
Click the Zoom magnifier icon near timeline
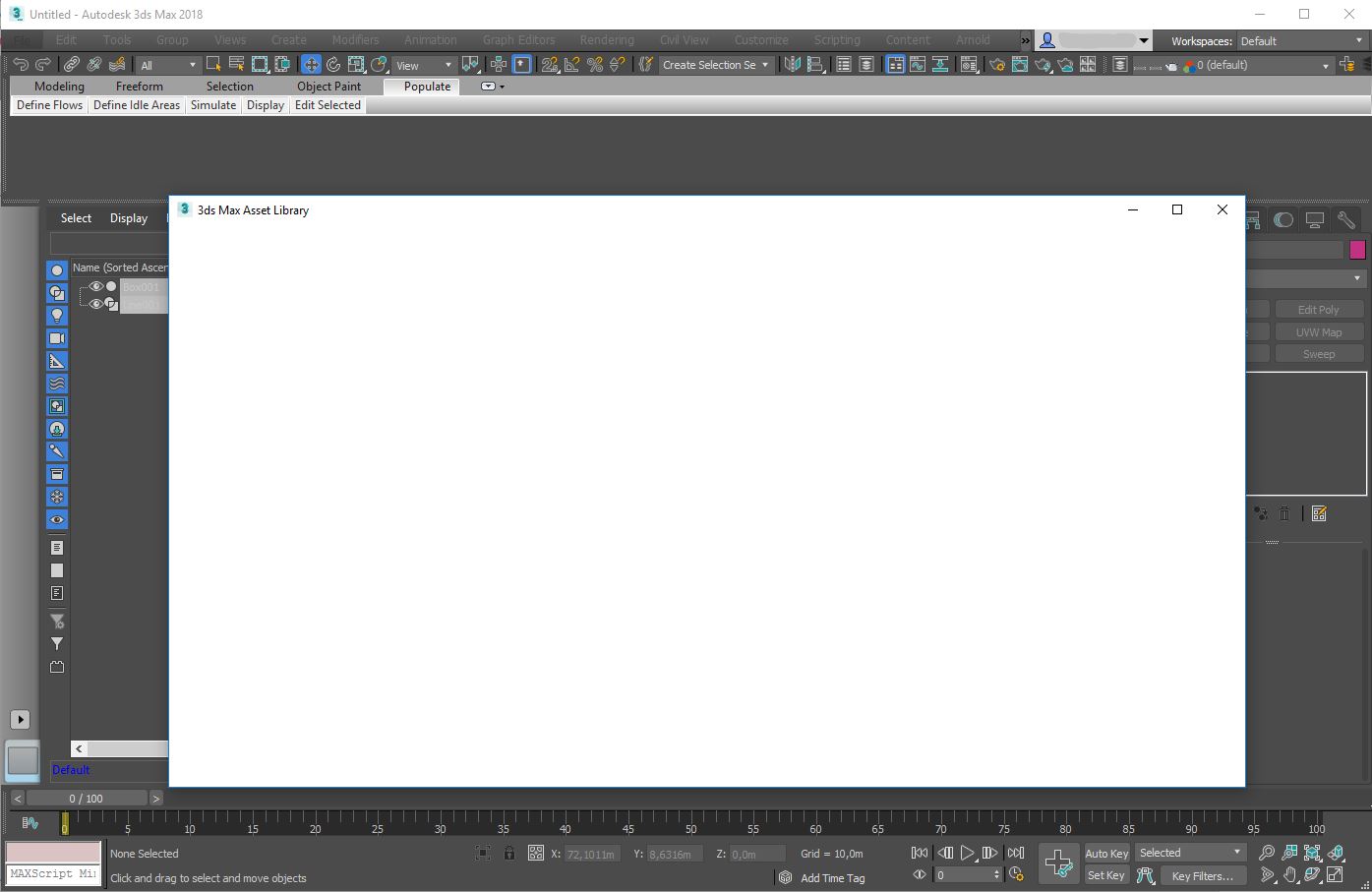(1267, 852)
